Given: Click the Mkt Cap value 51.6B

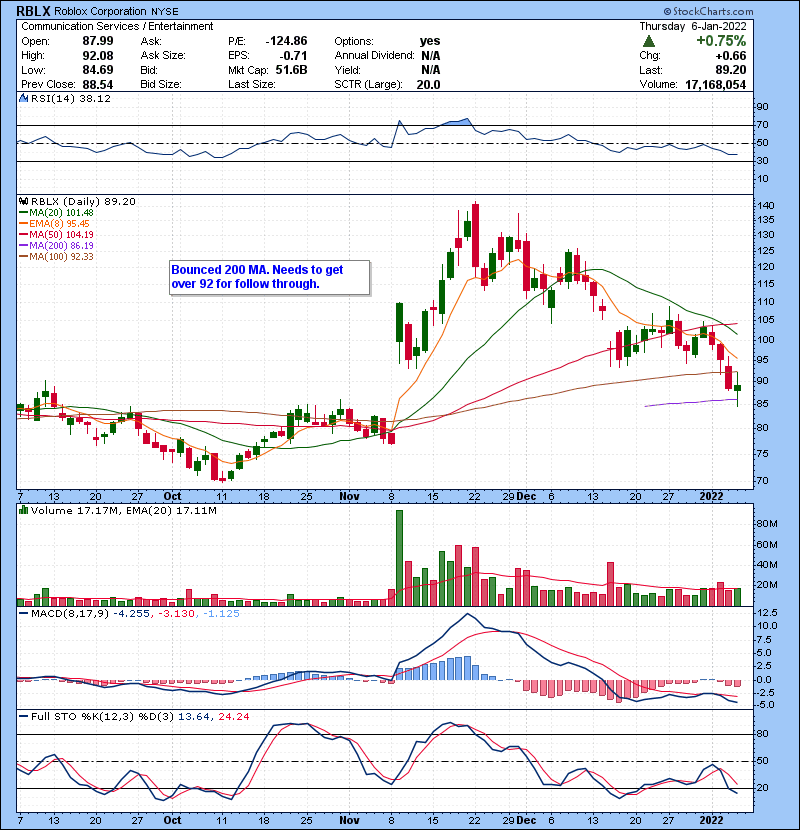Looking at the screenshot, I should point(291,70).
